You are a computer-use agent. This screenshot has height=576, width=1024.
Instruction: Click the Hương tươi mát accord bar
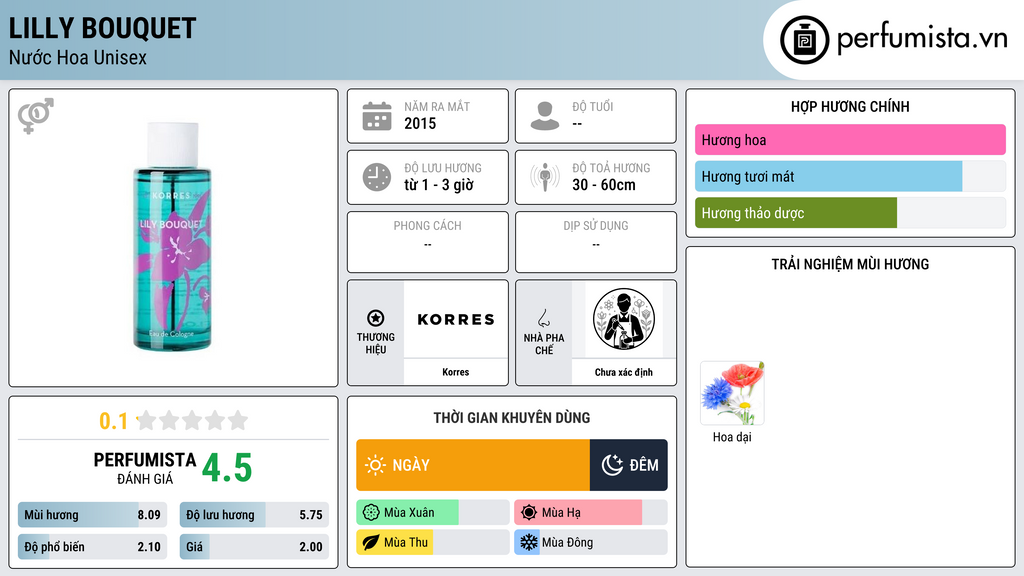tap(850, 176)
